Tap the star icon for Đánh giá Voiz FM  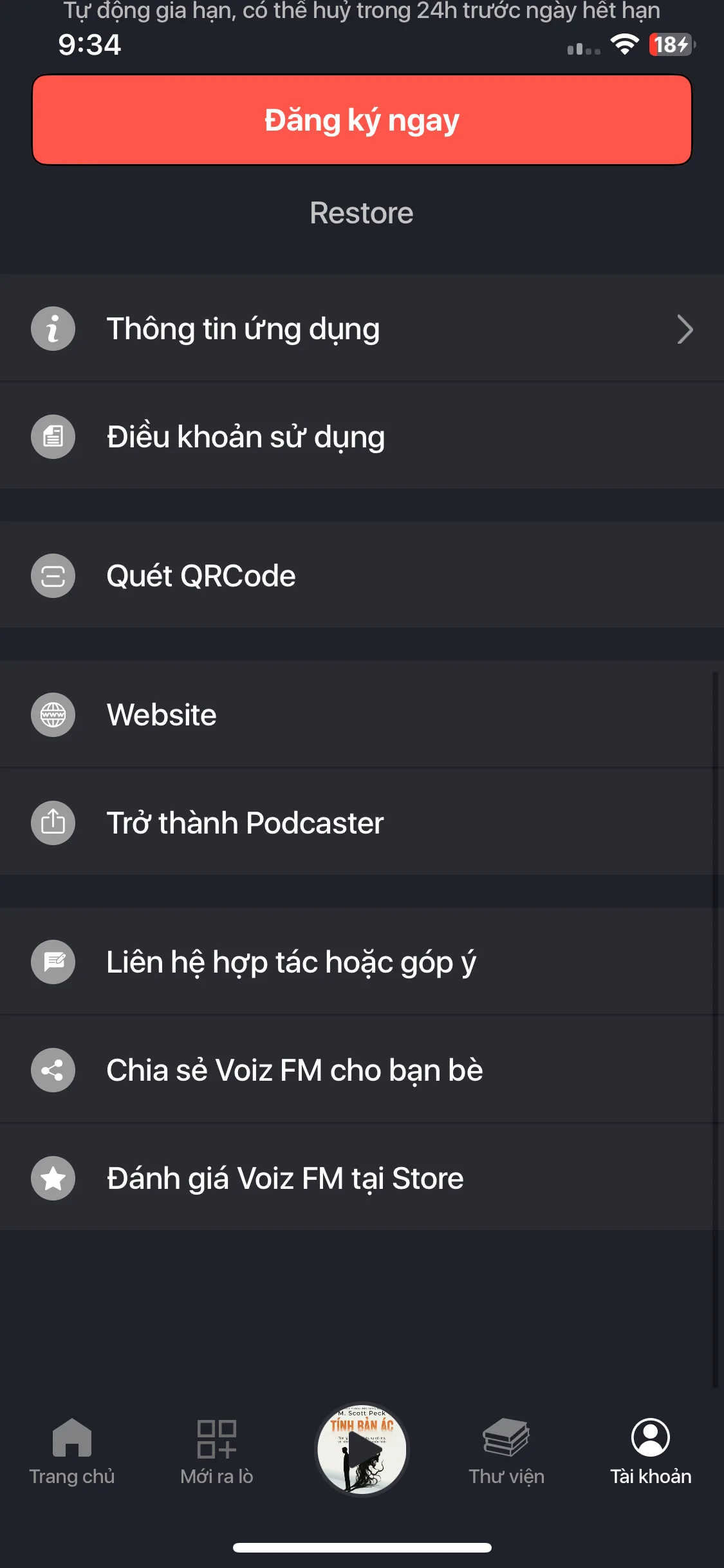click(x=53, y=1179)
